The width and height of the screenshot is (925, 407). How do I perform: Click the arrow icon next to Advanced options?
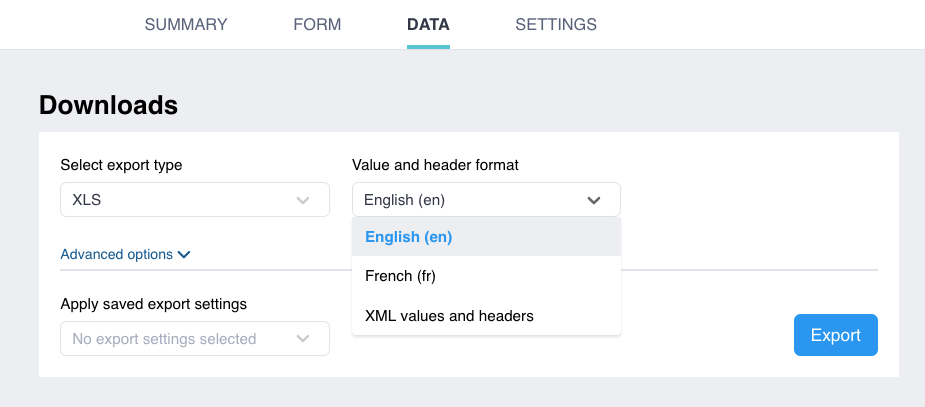click(x=184, y=255)
